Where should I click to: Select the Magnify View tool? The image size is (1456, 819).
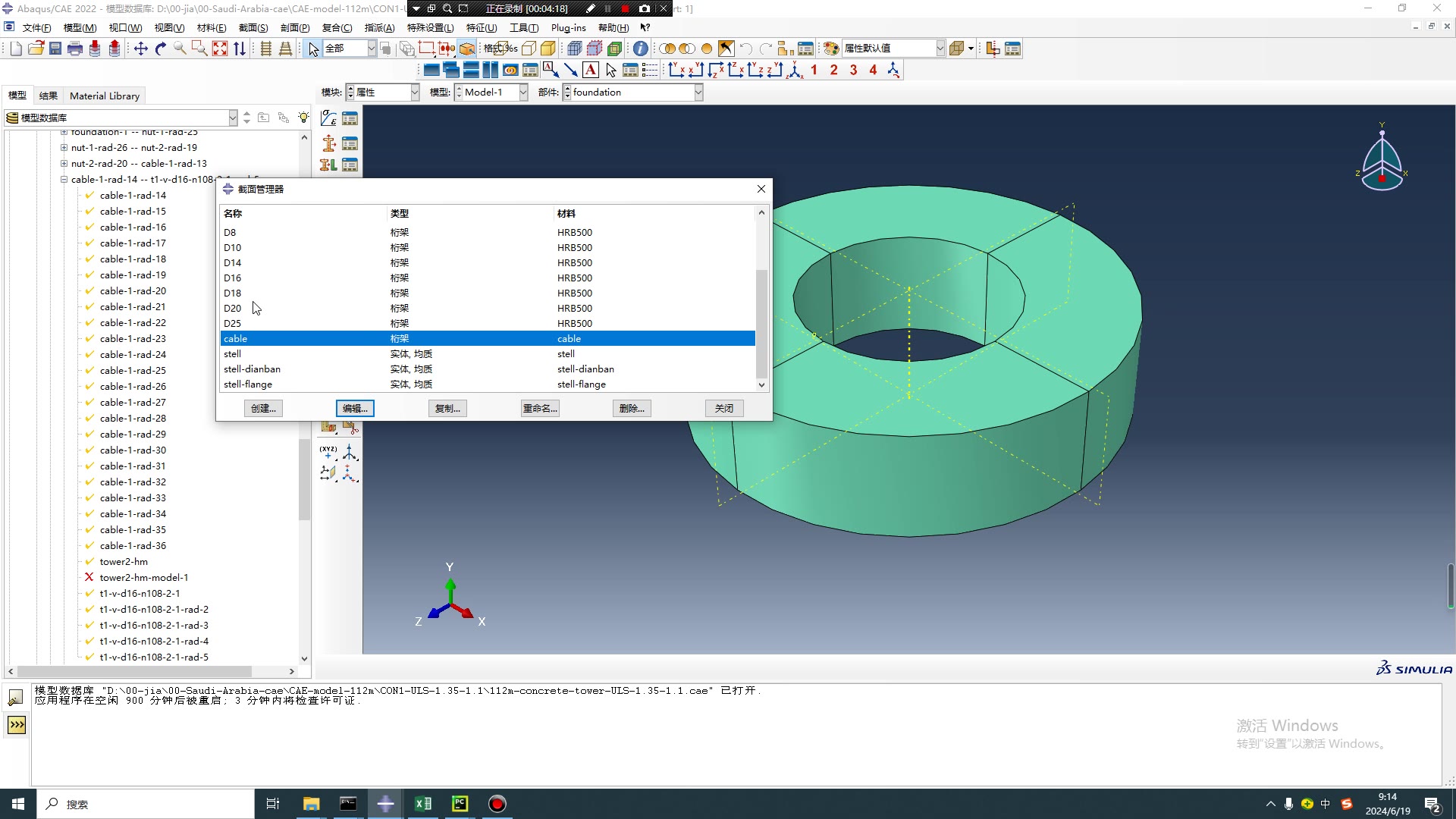pos(180,48)
